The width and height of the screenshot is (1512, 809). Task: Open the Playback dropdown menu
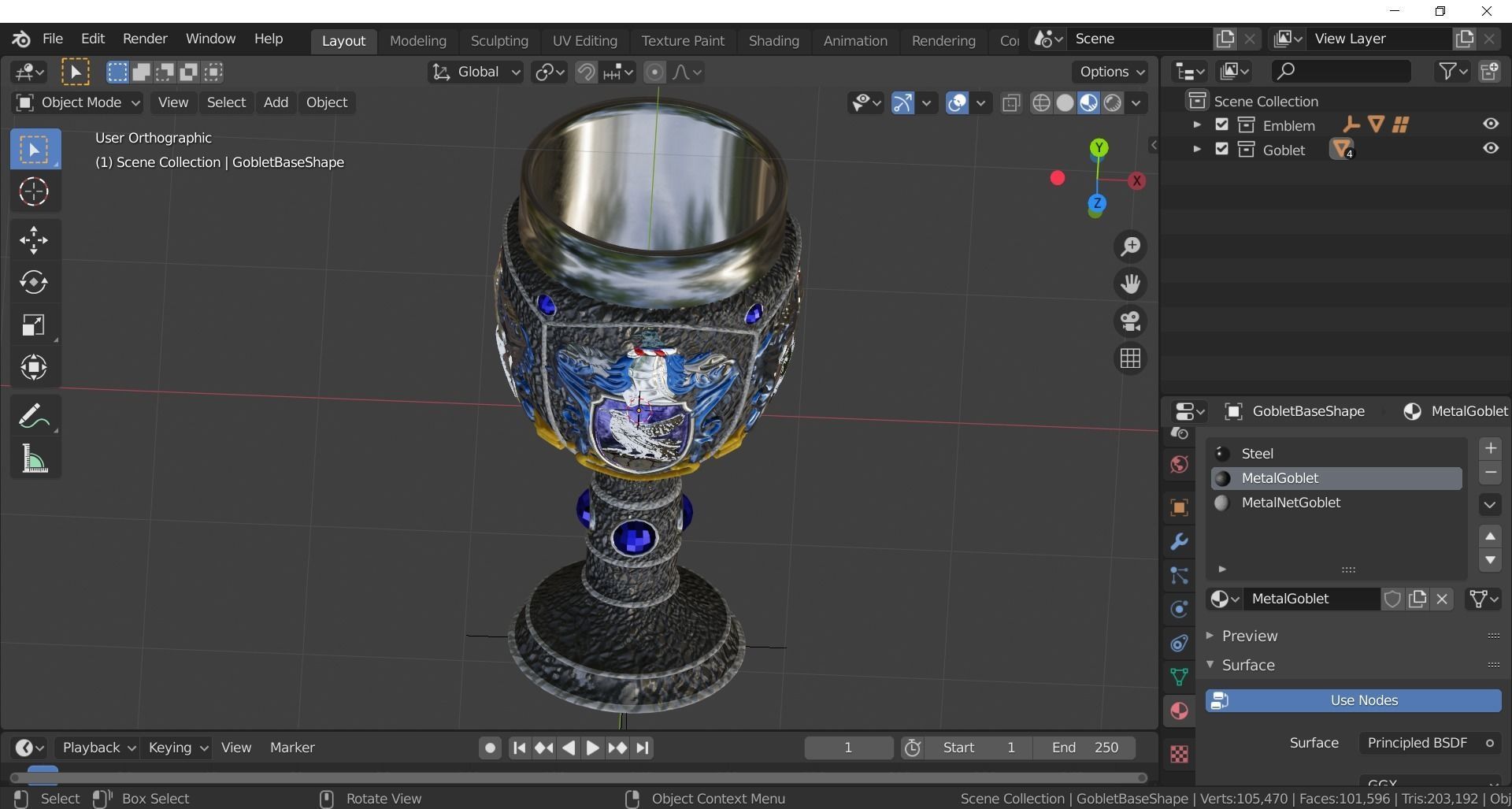[98, 748]
